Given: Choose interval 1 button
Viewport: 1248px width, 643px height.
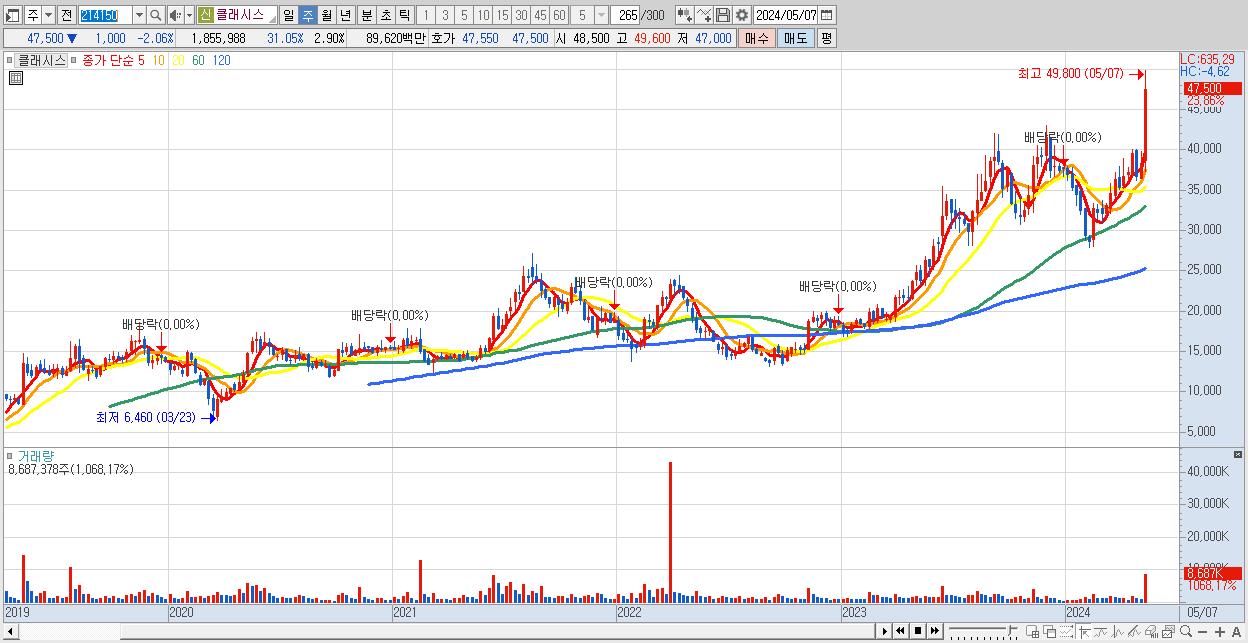Looking at the screenshot, I should coord(426,15).
